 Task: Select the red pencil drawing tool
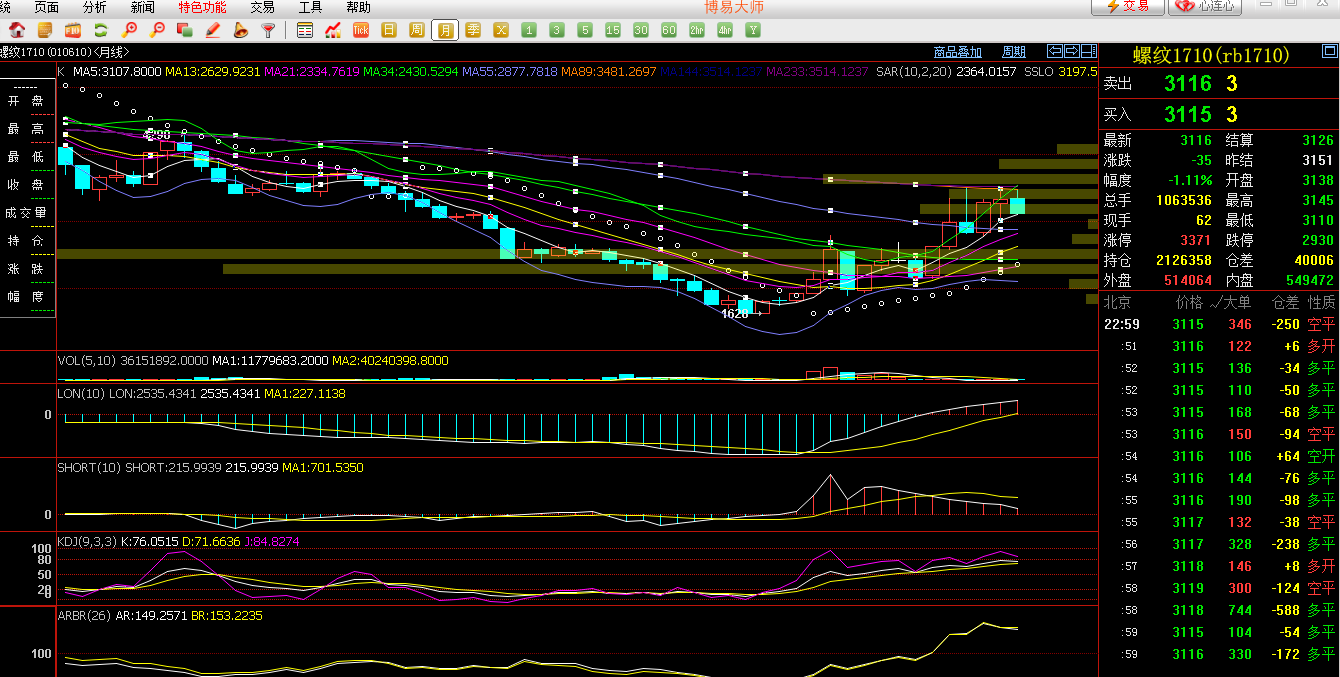coord(213,30)
